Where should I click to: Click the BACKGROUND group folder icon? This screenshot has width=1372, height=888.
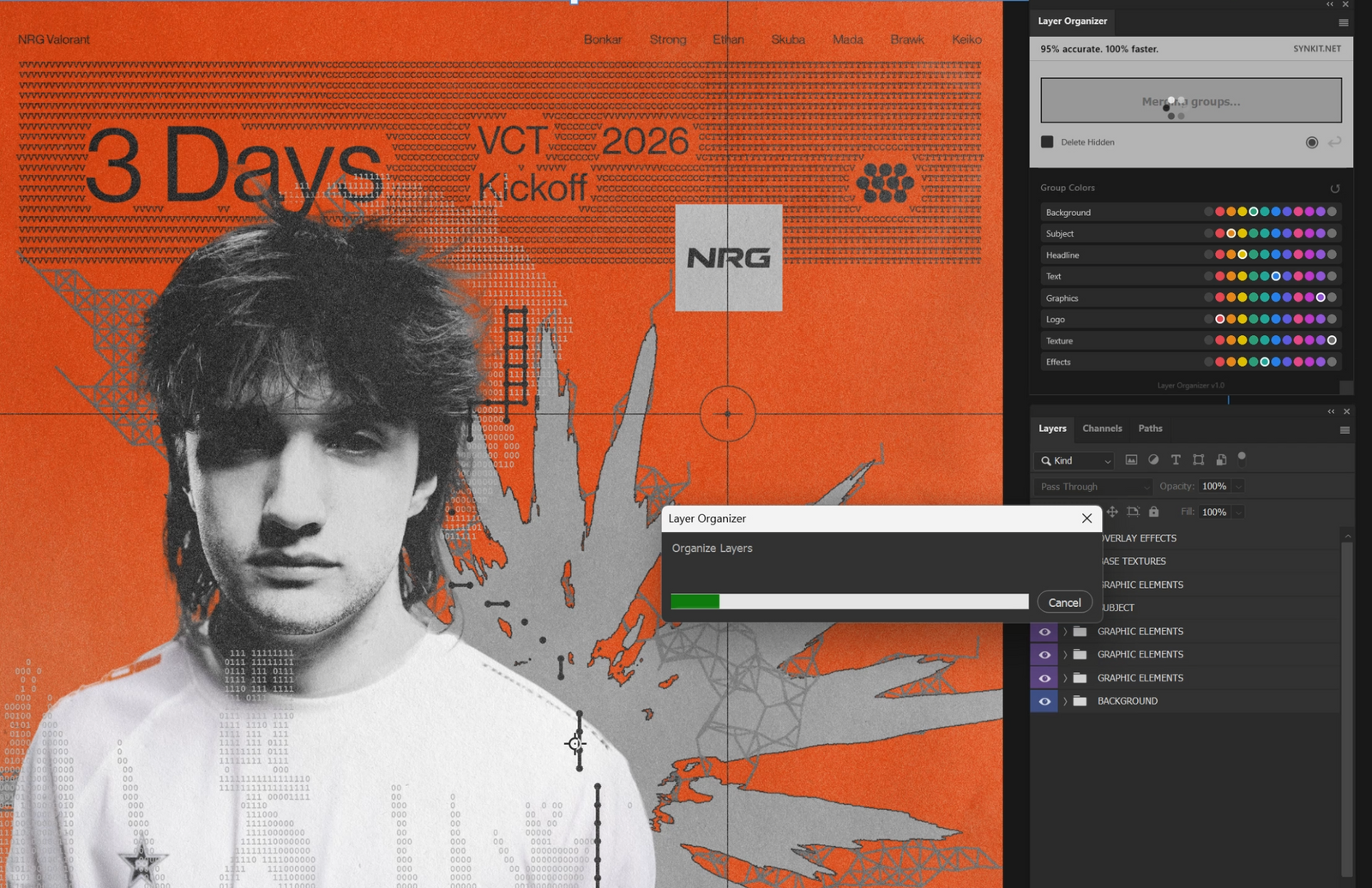coord(1080,701)
